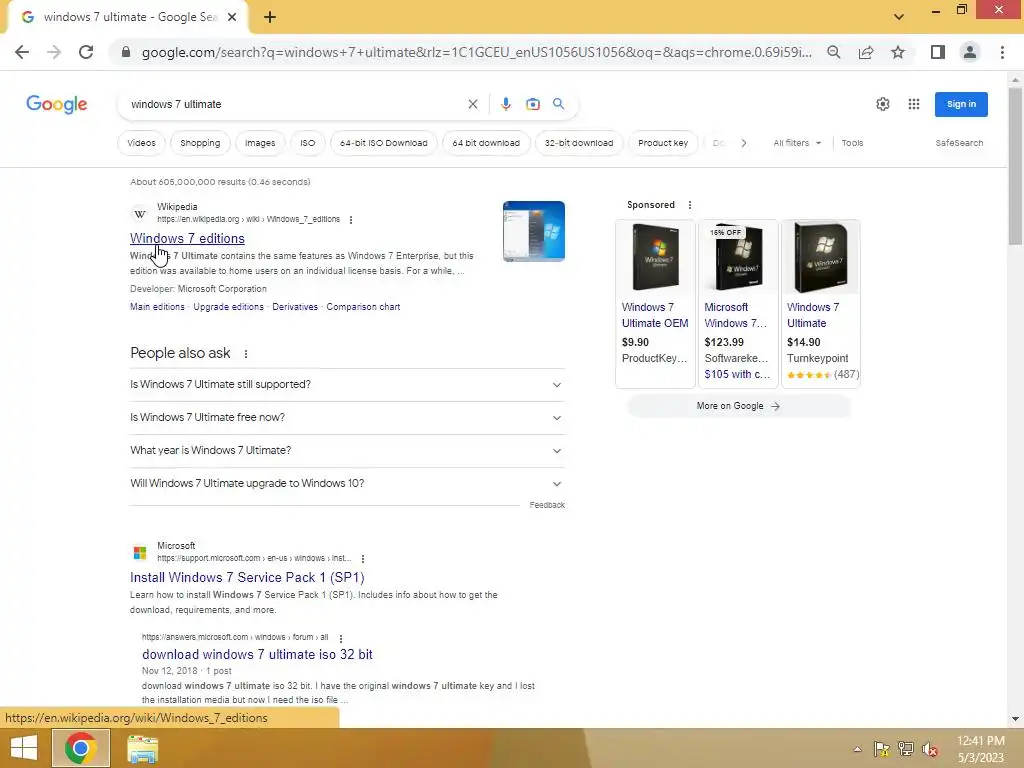This screenshot has width=1024, height=768.
Task: Open the zoom magnifier in address bar
Action: (x=834, y=52)
